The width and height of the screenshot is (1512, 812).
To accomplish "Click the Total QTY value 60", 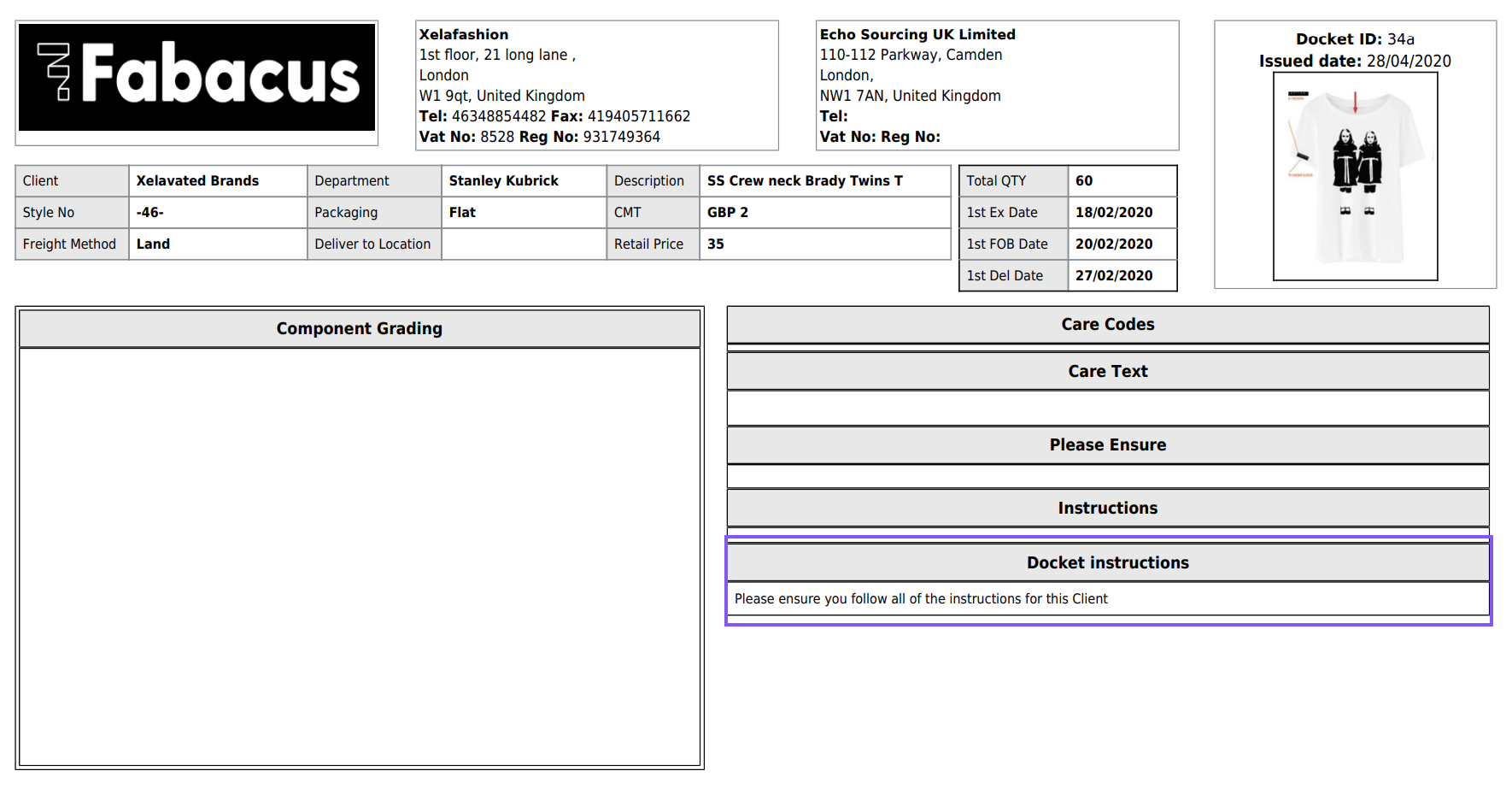I will 1084,181.
